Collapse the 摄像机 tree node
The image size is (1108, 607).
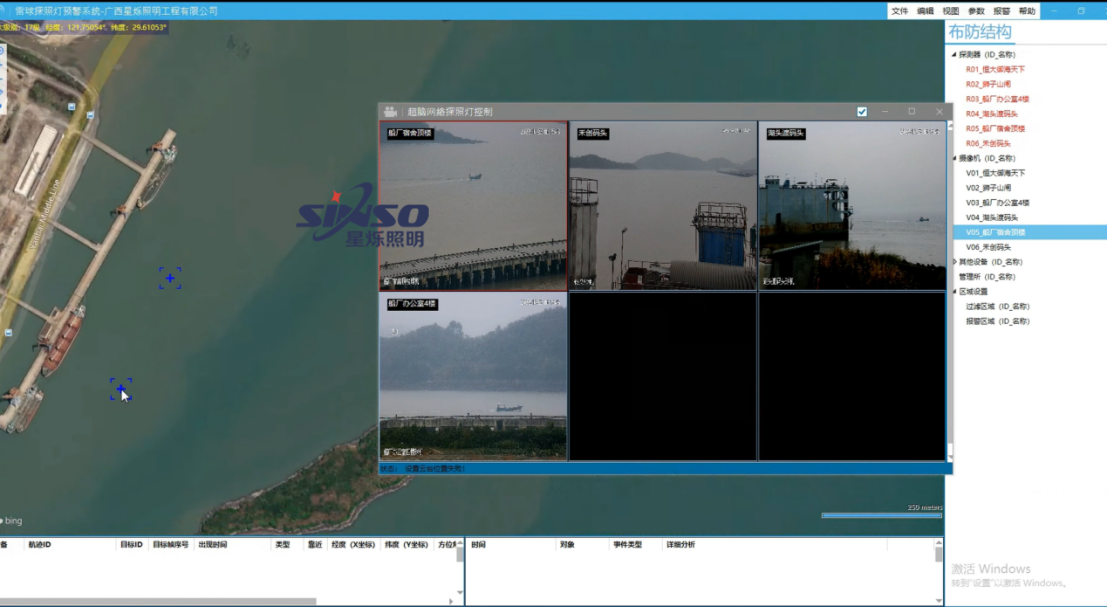[x=952, y=158]
